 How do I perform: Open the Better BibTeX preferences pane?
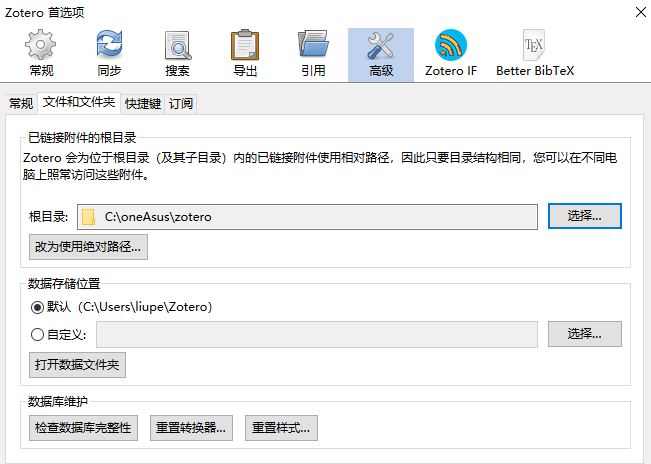click(535, 54)
